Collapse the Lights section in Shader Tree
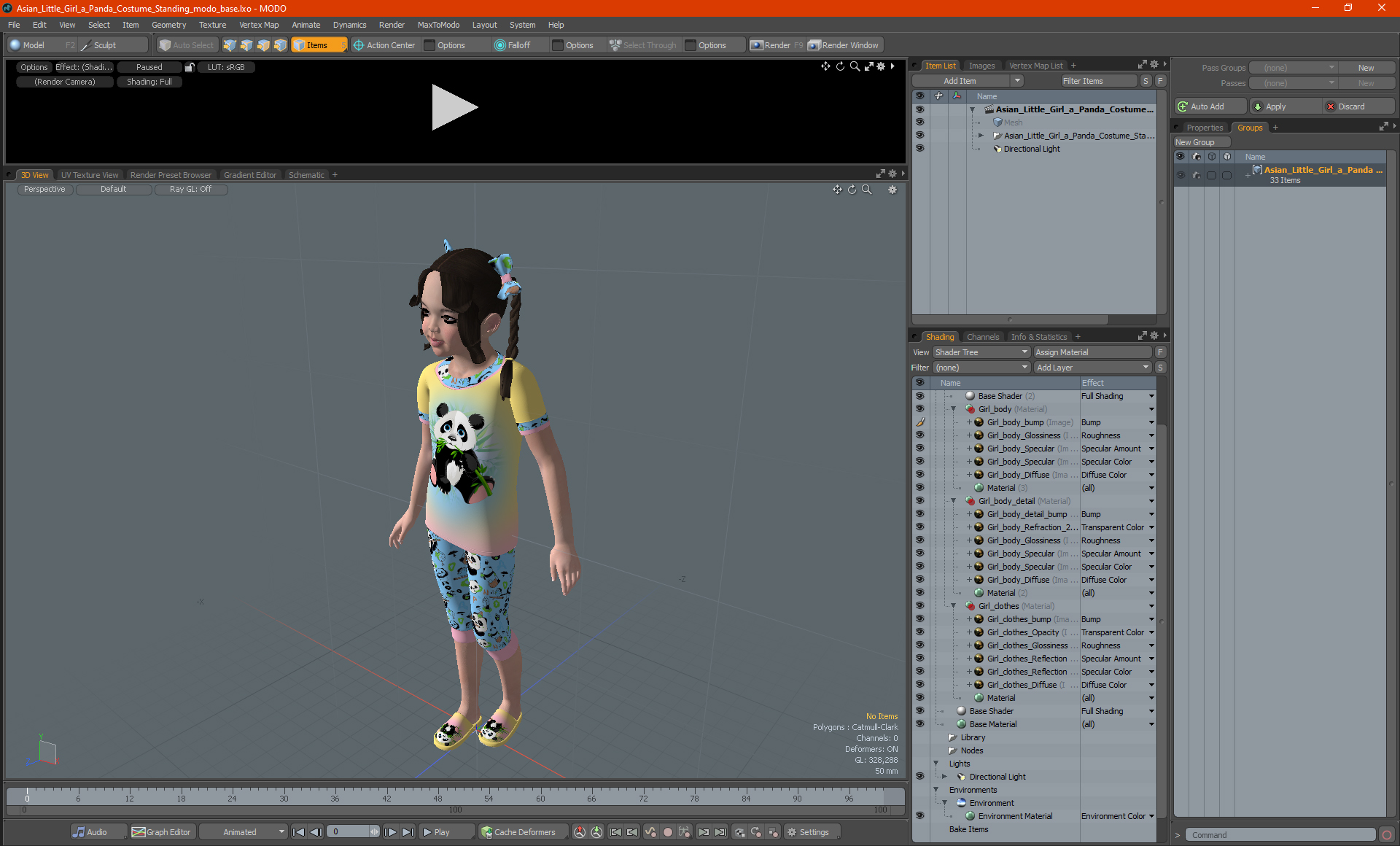This screenshot has width=1400, height=846. [x=936, y=764]
